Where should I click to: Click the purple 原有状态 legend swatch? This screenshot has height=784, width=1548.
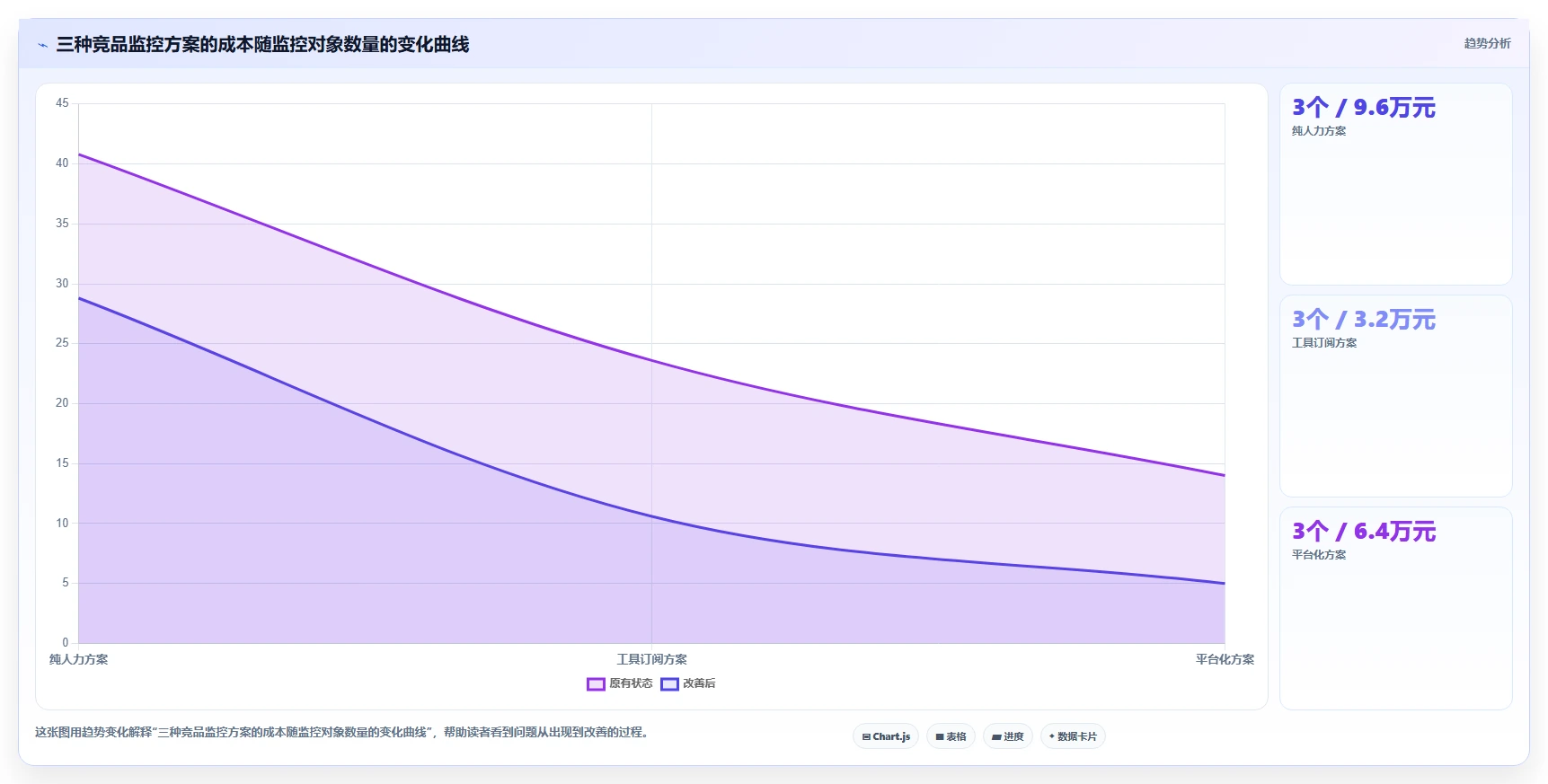pyautogui.click(x=596, y=684)
